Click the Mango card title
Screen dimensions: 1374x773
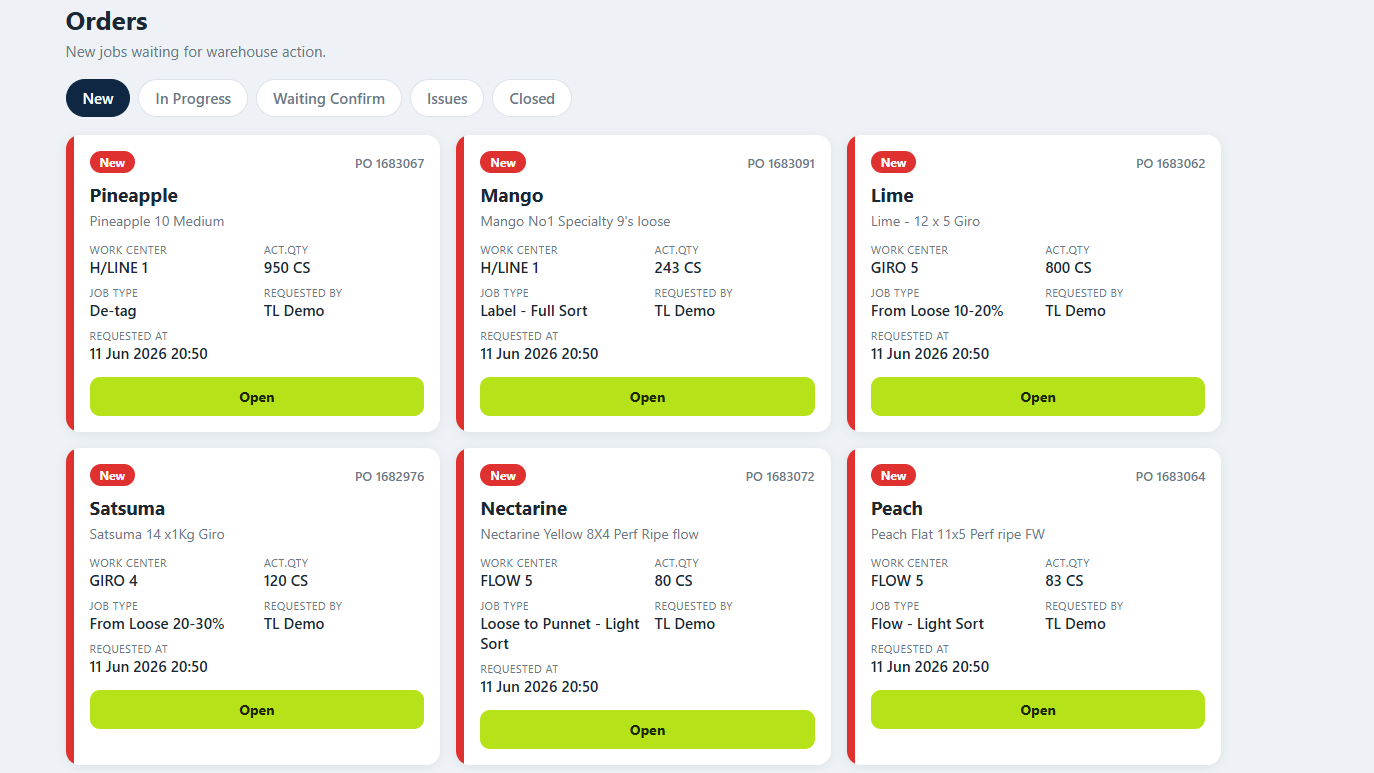512,196
